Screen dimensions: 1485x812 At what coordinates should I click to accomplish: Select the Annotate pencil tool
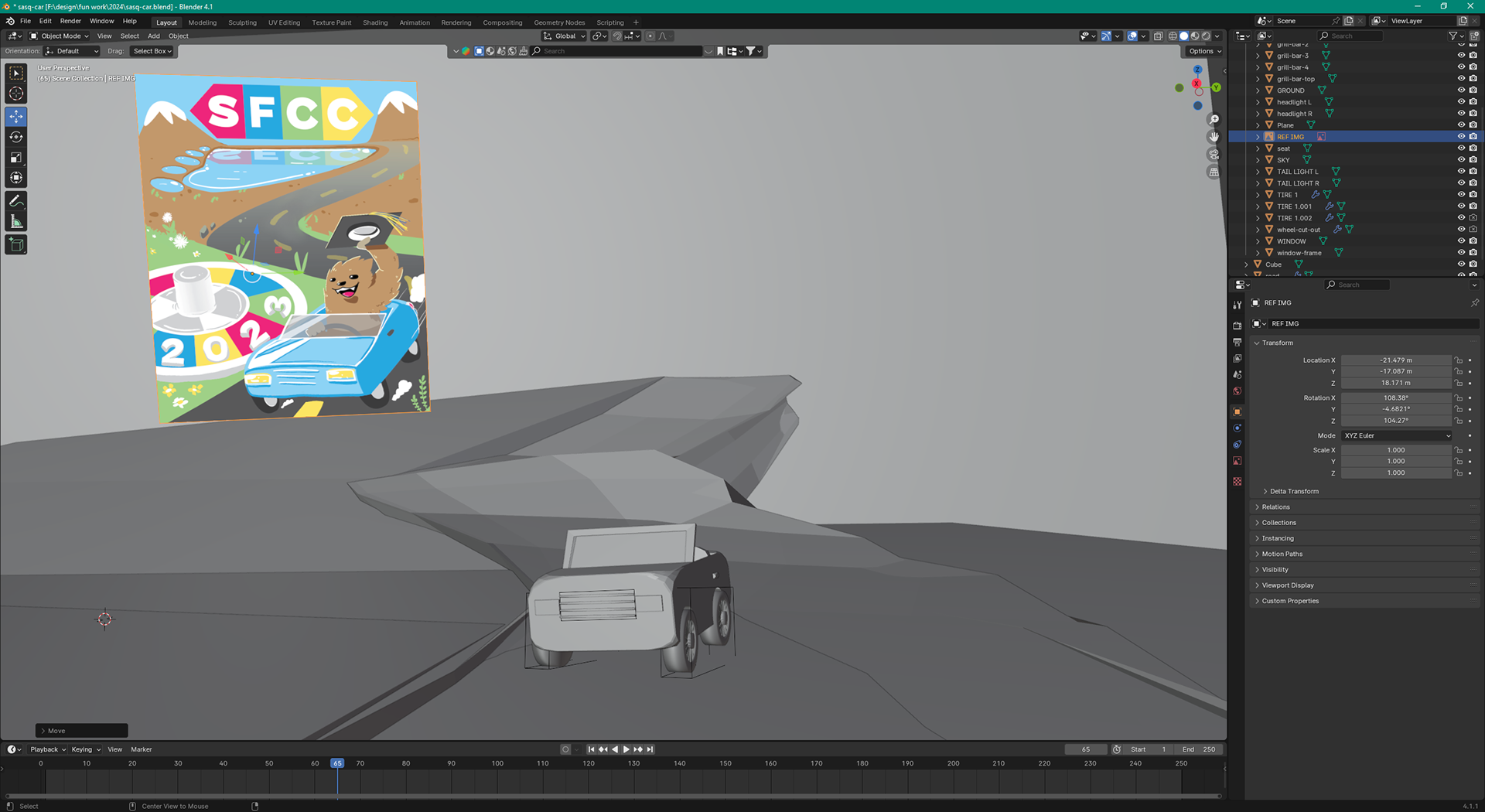[16, 201]
